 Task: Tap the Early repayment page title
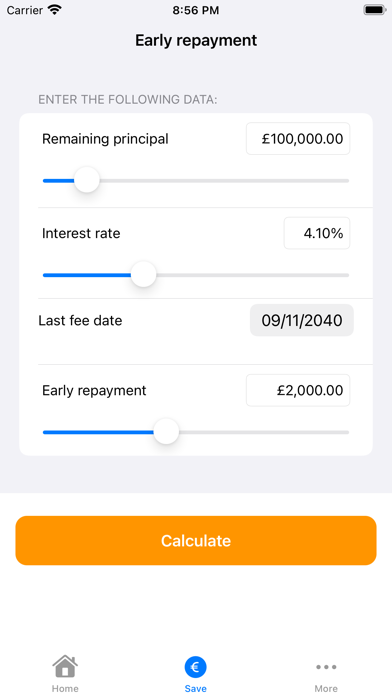pos(196,40)
